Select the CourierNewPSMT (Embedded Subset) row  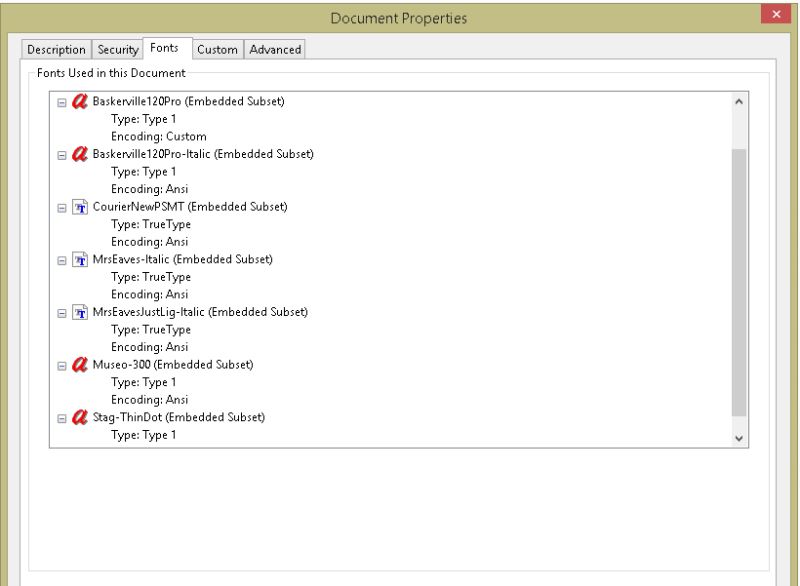pos(190,207)
